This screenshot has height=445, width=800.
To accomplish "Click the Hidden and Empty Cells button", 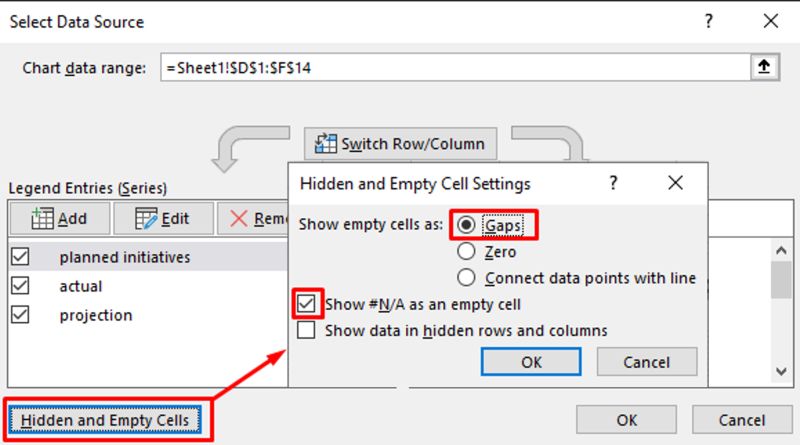I will pyautogui.click(x=105, y=420).
